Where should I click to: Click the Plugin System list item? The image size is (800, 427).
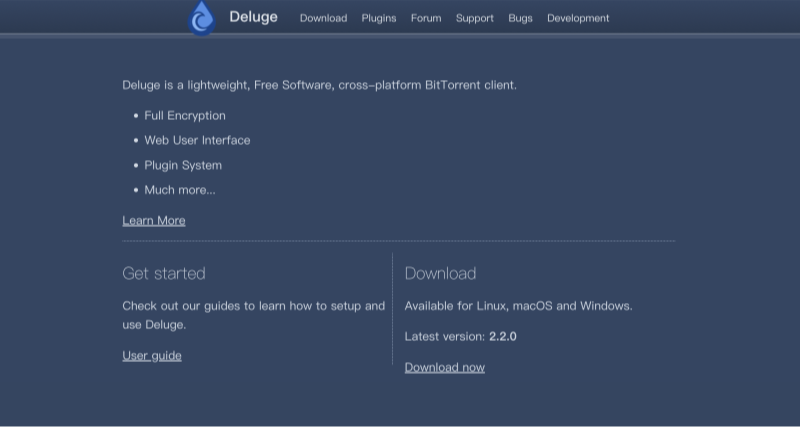coord(183,165)
